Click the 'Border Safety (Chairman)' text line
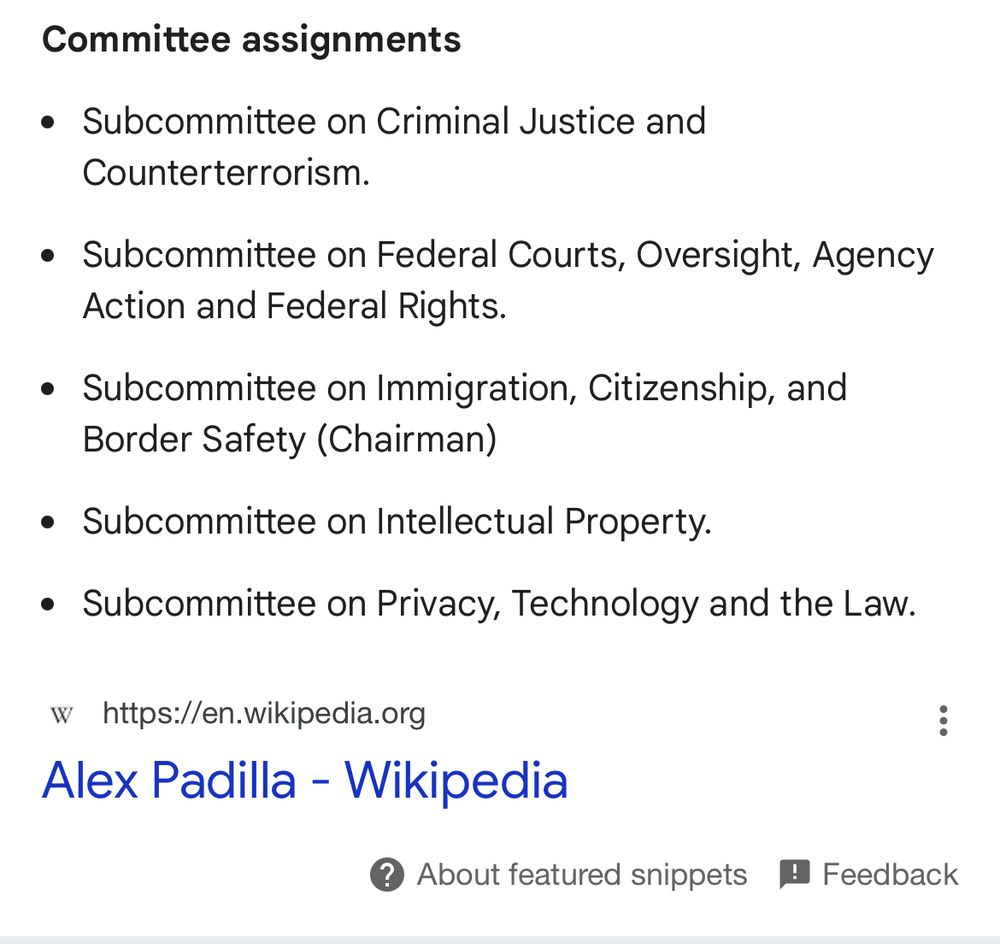This screenshot has width=1000, height=944. (290, 439)
